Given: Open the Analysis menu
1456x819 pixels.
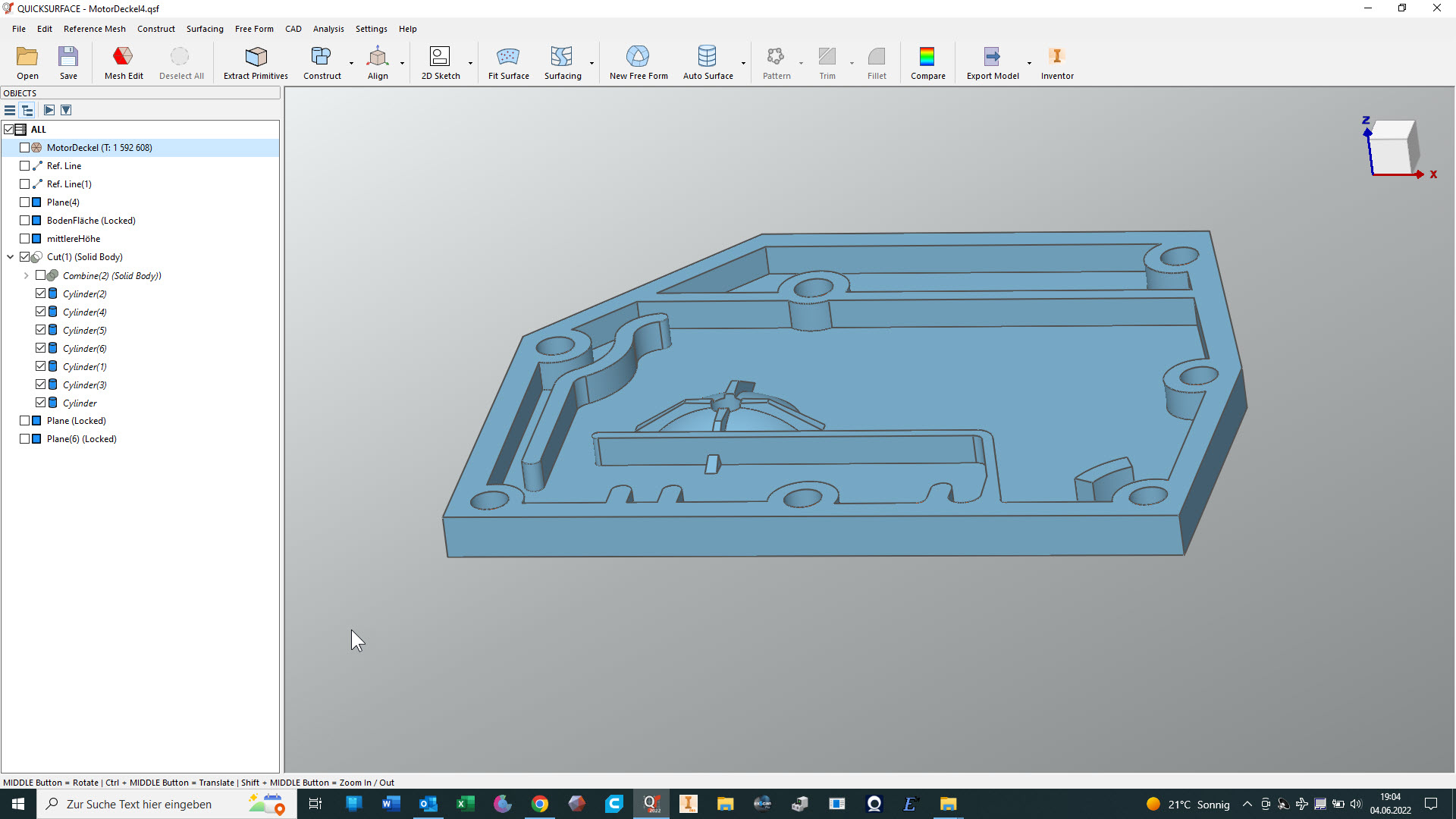Looking at the screenshot, I should click(328, 29).
